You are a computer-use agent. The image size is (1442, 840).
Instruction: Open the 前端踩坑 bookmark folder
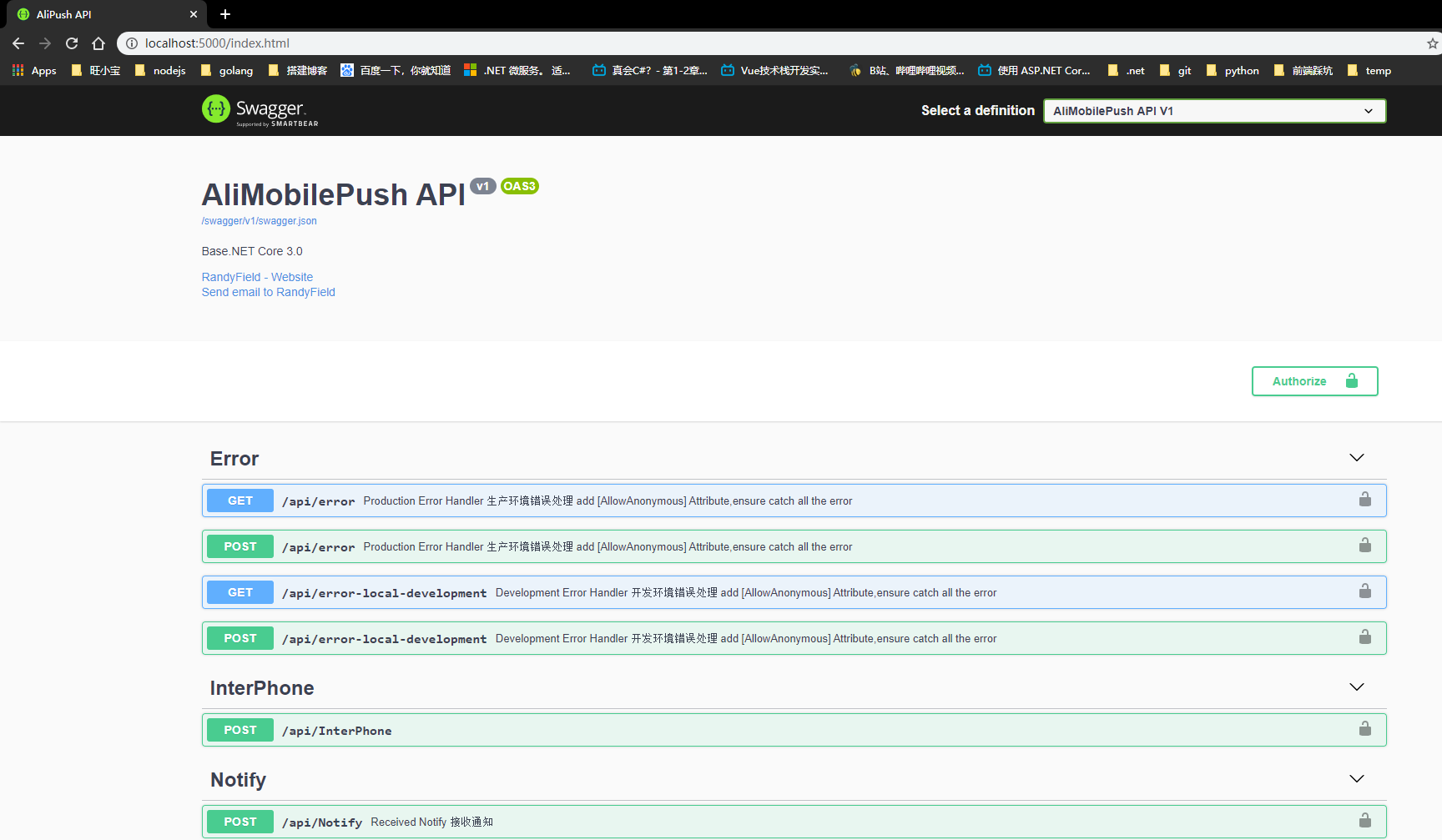click(x=1303, y=71)
